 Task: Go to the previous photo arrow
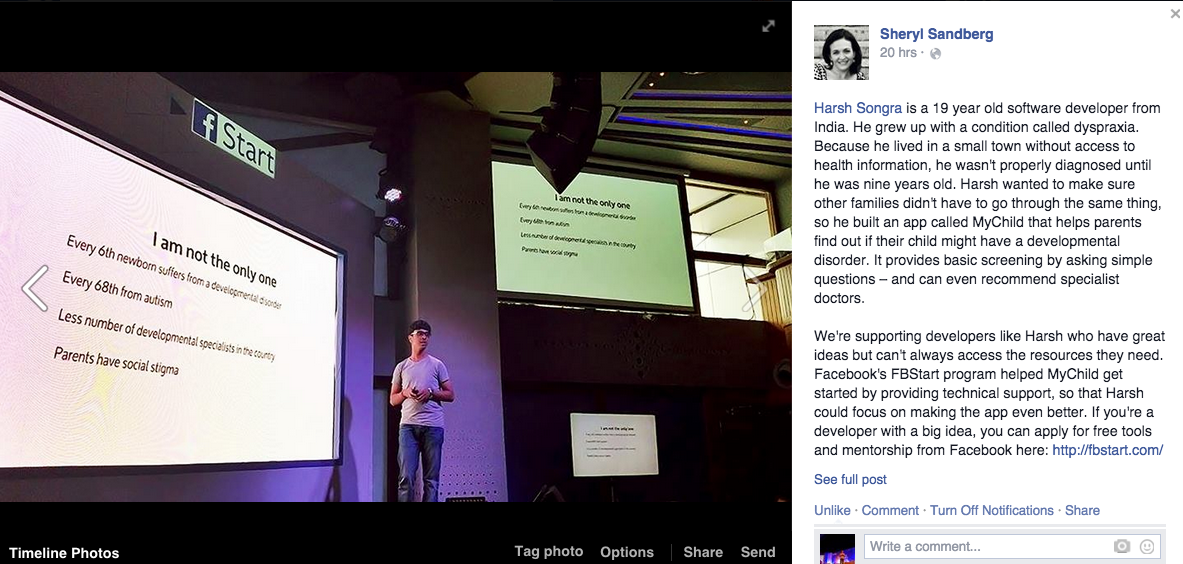35,288
